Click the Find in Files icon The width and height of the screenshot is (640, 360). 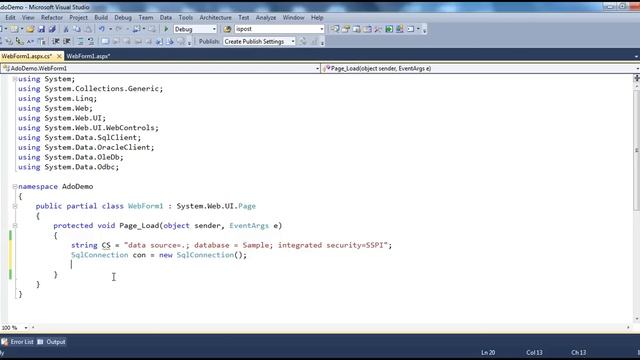(x=227, y=29)
